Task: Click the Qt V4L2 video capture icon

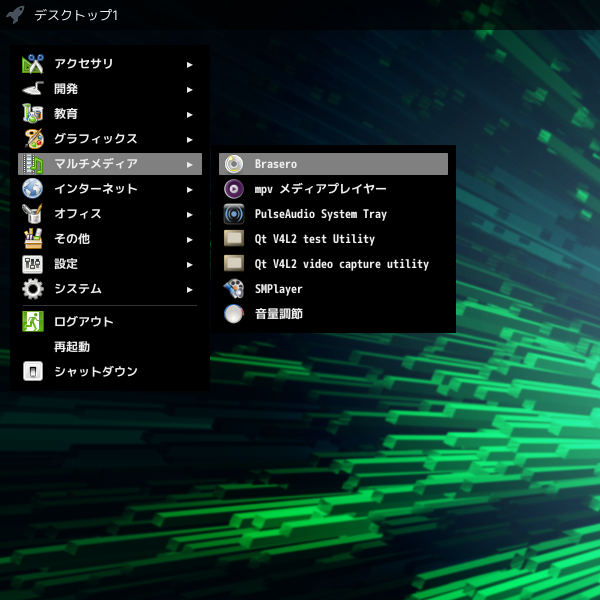Action: (x=234, y=263)
